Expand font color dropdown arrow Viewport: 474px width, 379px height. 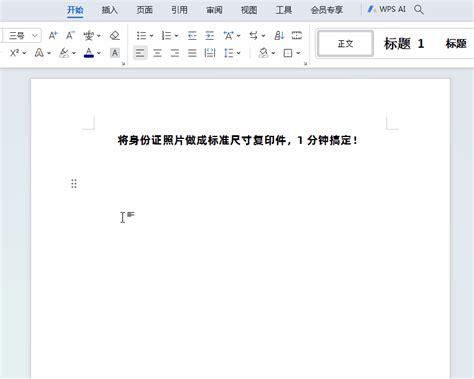pyautogui.click(x=99, y=53)
